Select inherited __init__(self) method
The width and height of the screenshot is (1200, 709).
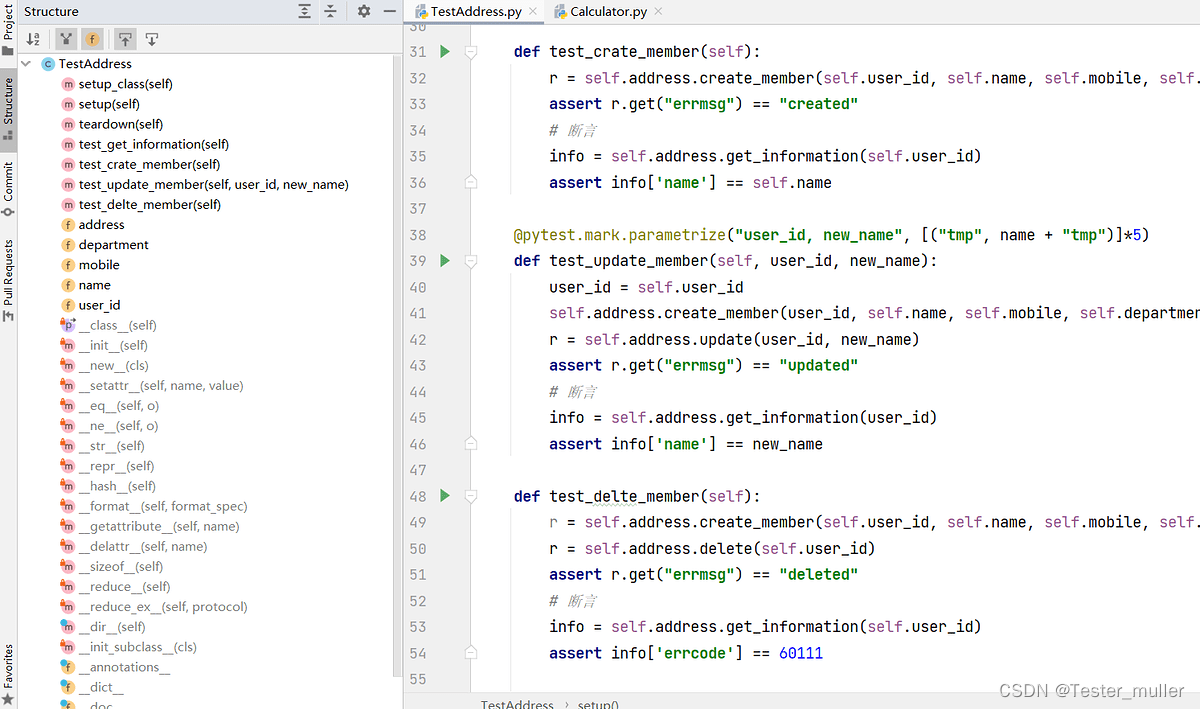113,345
